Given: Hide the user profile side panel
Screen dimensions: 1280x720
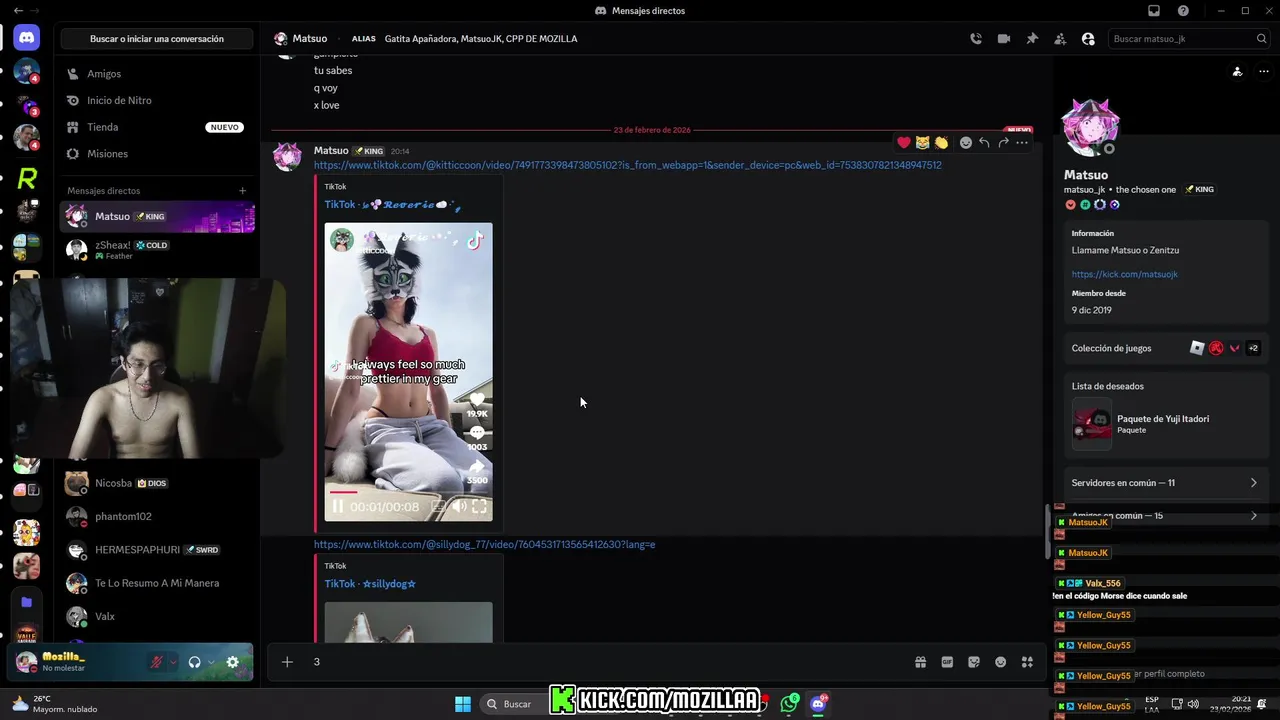Looking at the screenshot, I should 1088,39.
